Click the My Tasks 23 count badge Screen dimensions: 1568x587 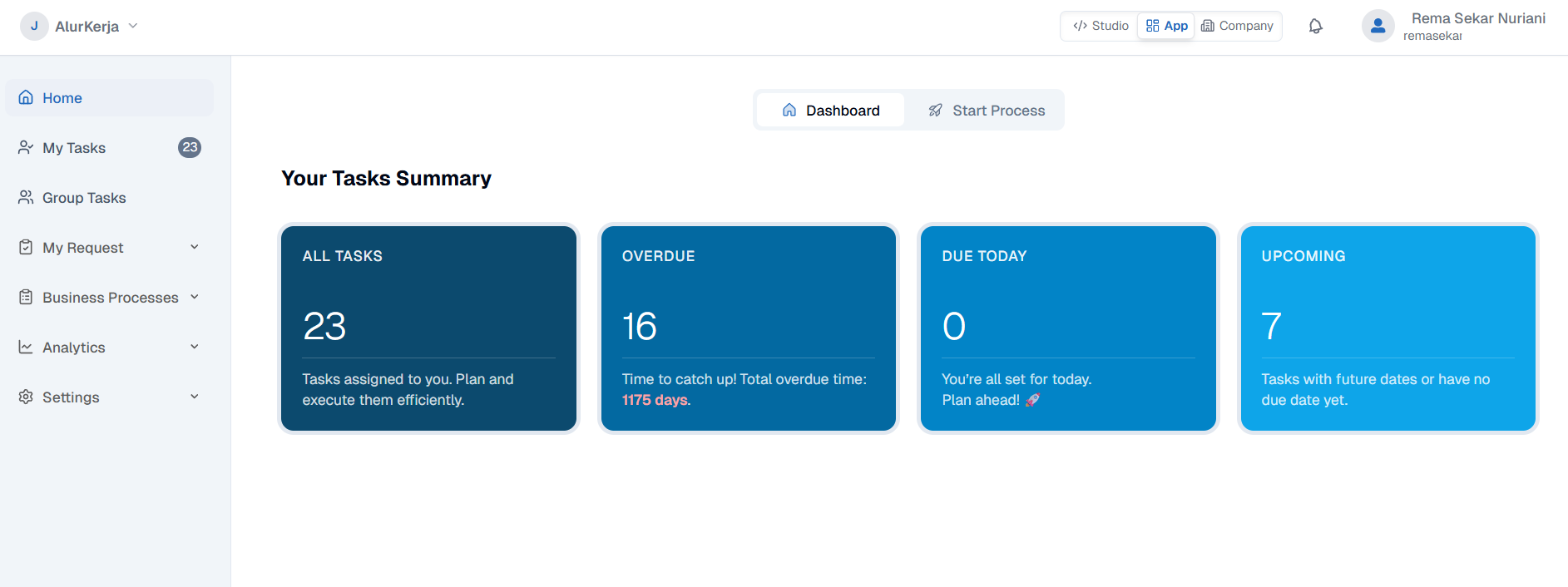pyautogui.click(x=190, y=148)
